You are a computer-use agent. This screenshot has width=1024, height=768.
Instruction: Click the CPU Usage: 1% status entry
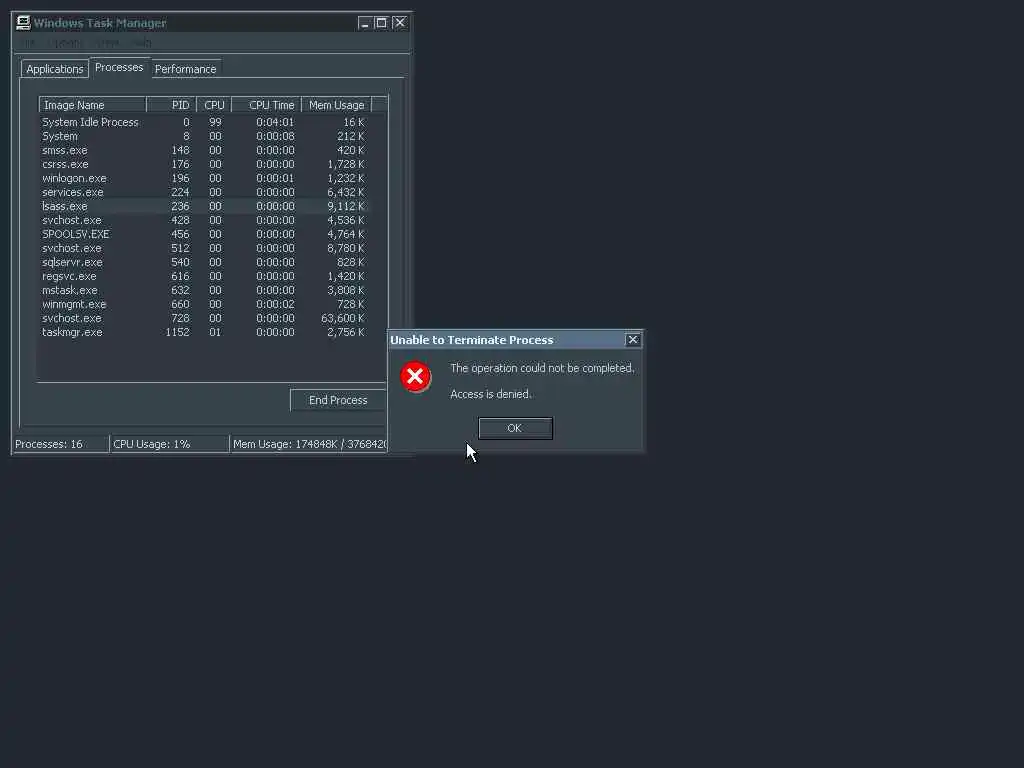(169, 444)
